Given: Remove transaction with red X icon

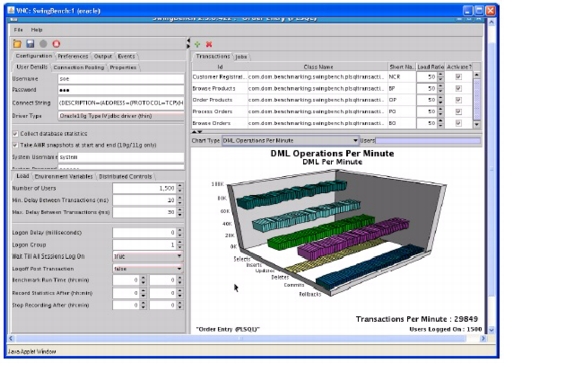Looking at the screenshot, I should click(209, 44).
